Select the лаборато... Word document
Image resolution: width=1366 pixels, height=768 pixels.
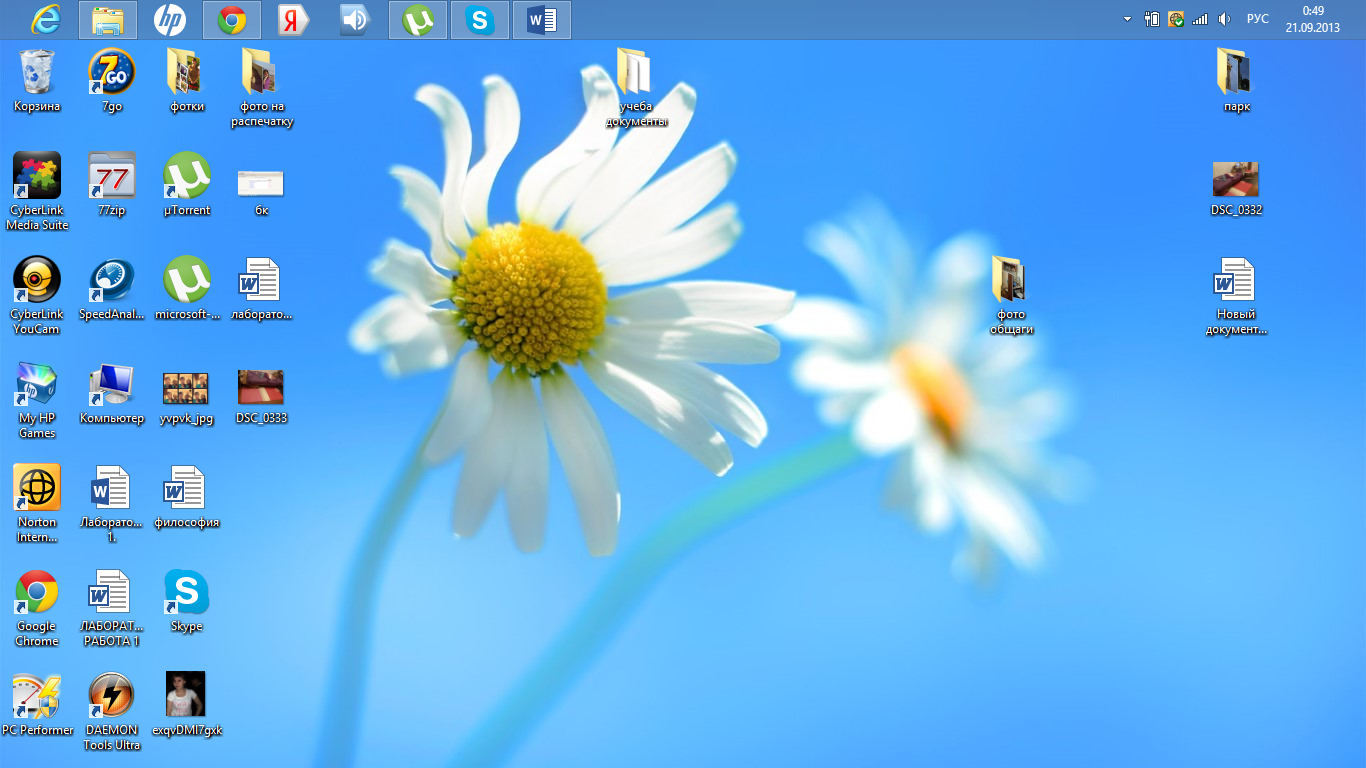[261, 289]
